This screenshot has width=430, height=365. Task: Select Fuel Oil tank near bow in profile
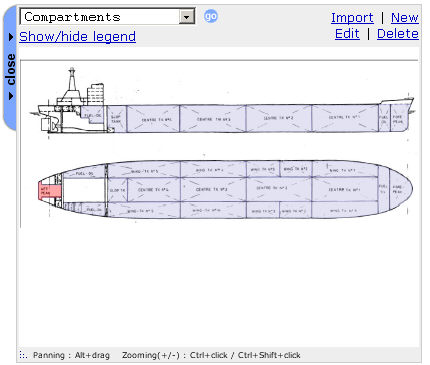[x=384, y=118]
